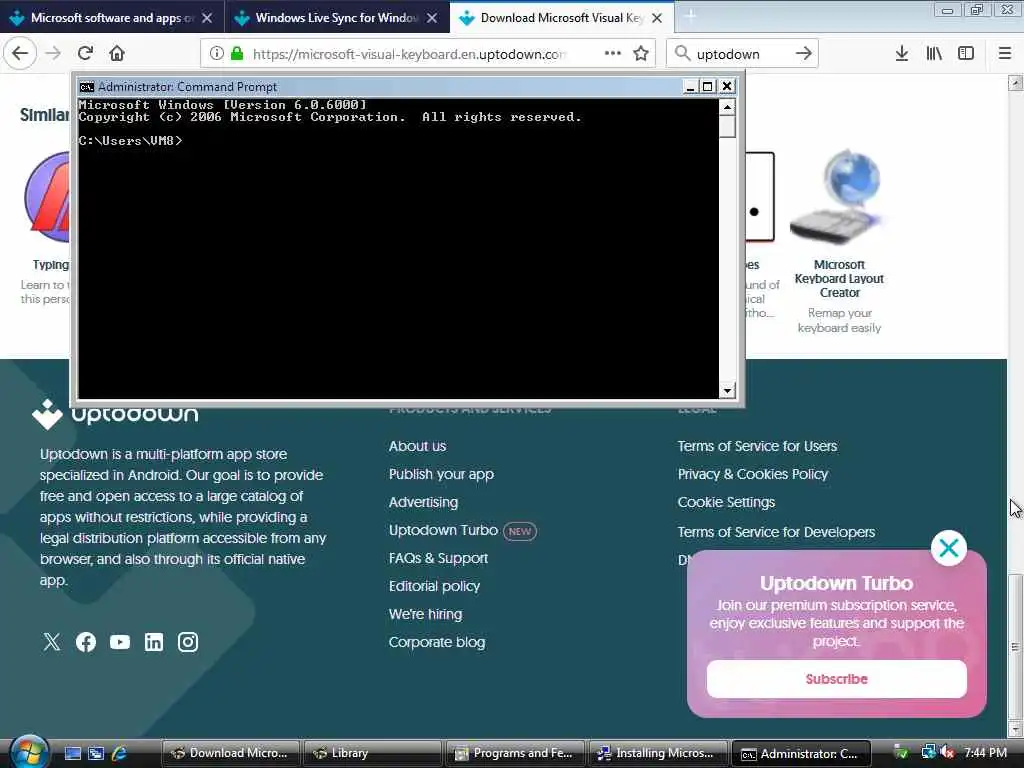1024x768 pixels.
Task: Switch to Installing Microsoft taskbar button
Action: point(658,753)
